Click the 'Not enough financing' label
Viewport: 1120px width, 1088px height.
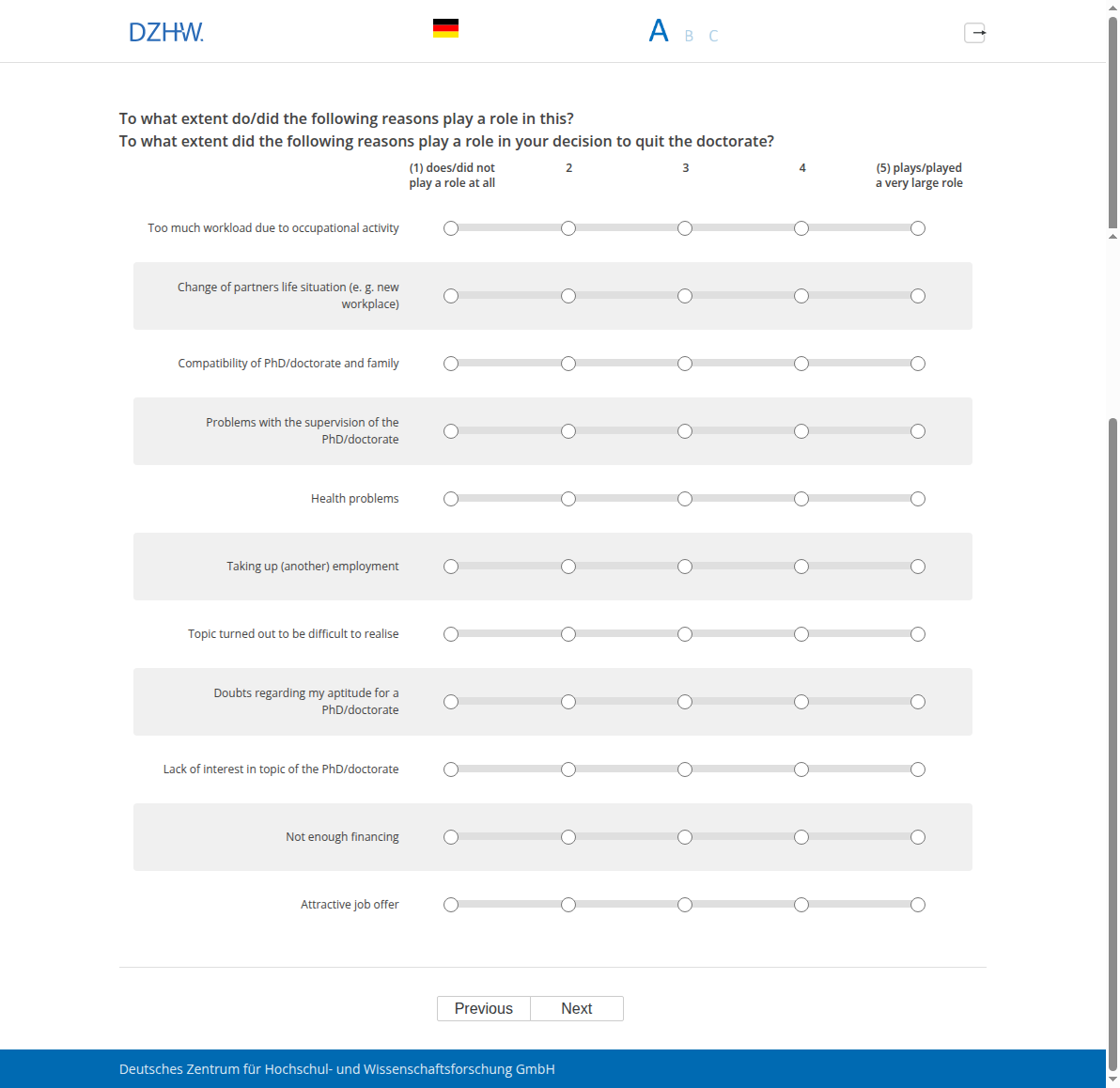click(342, 837)
